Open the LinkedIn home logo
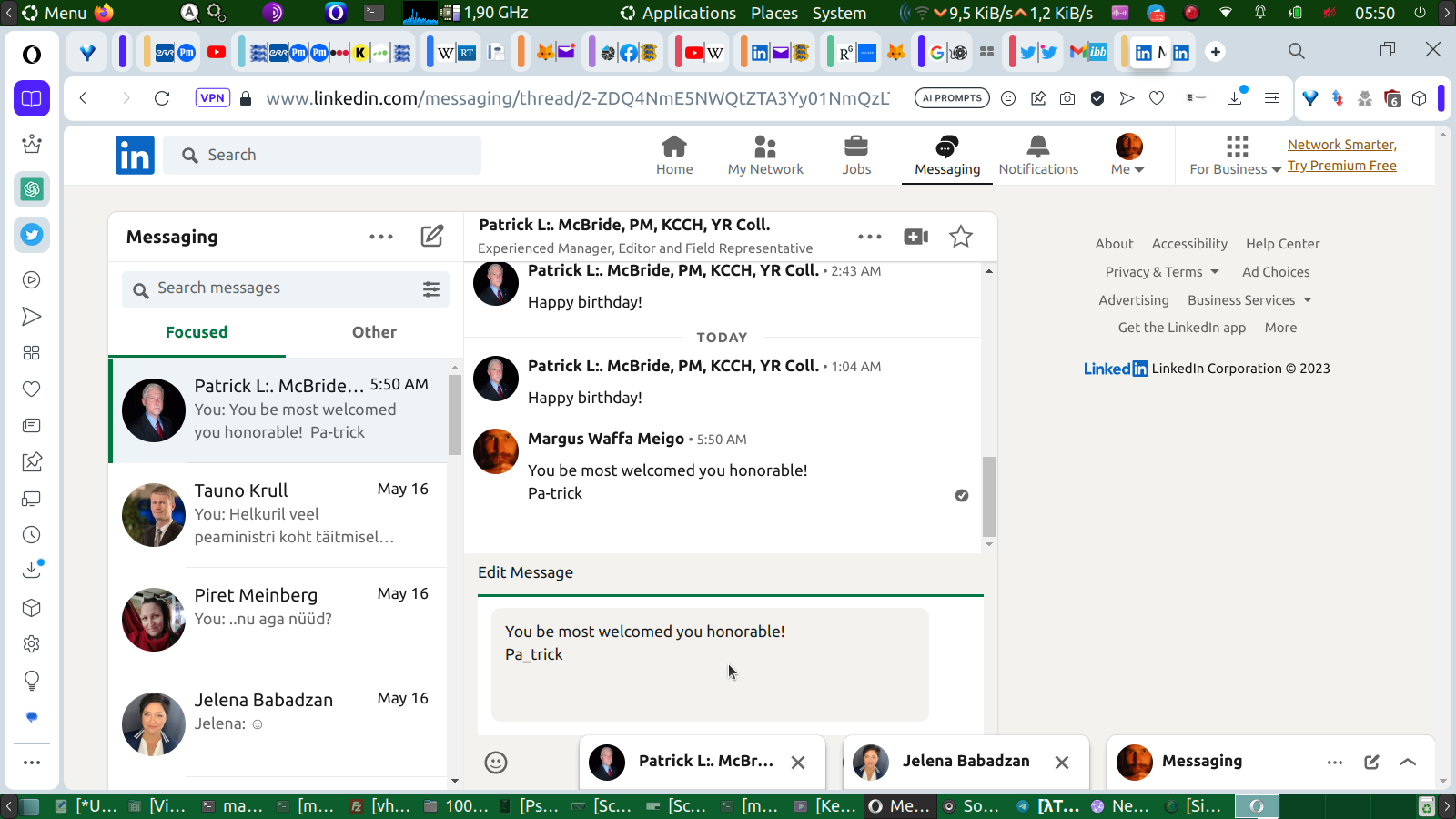Viewport: 1456px width, 819px height. (x=135, y=155)
